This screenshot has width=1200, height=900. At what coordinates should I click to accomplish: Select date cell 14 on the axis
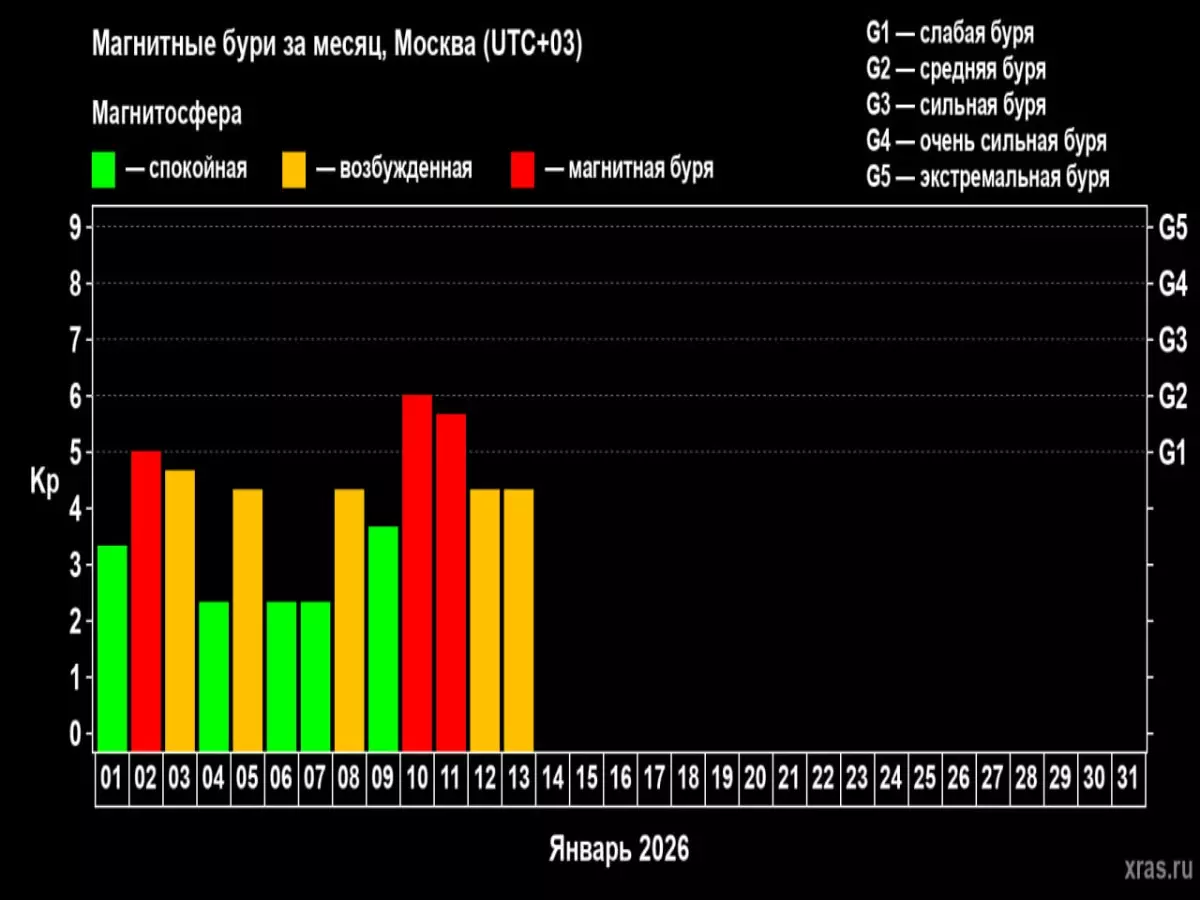(x=552, y=779)
